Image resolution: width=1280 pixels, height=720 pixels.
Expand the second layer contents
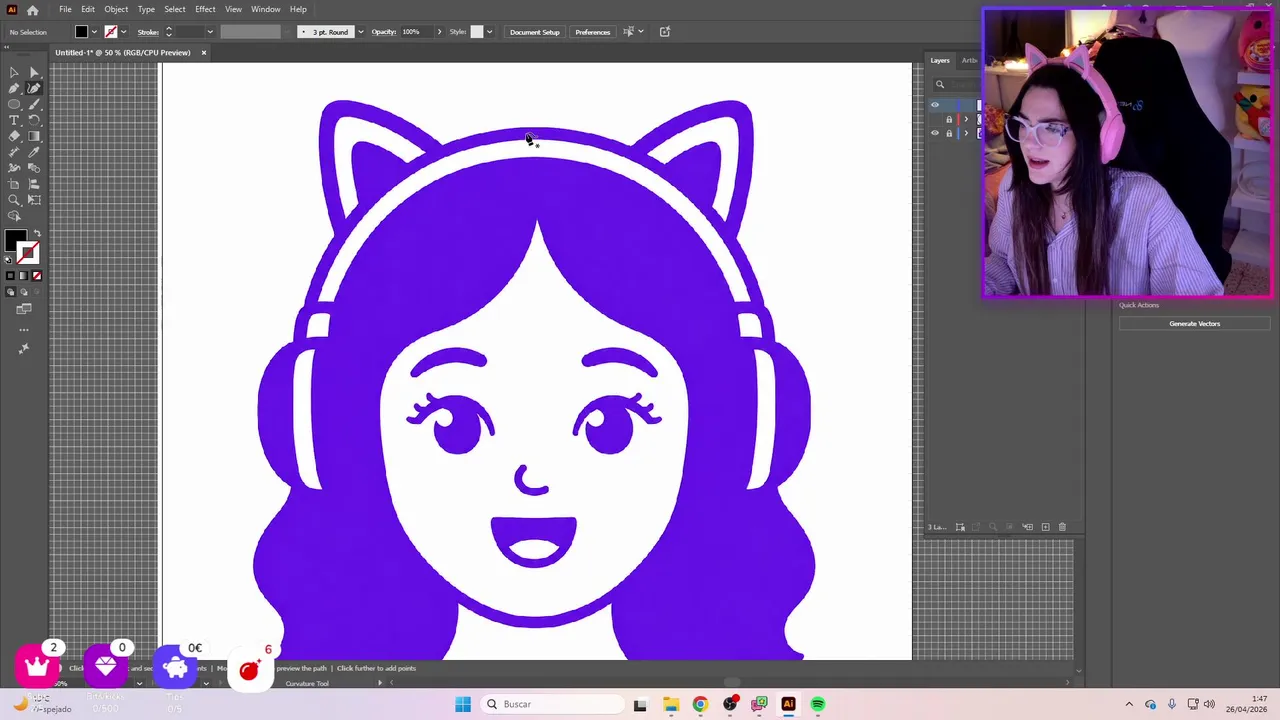966,119
